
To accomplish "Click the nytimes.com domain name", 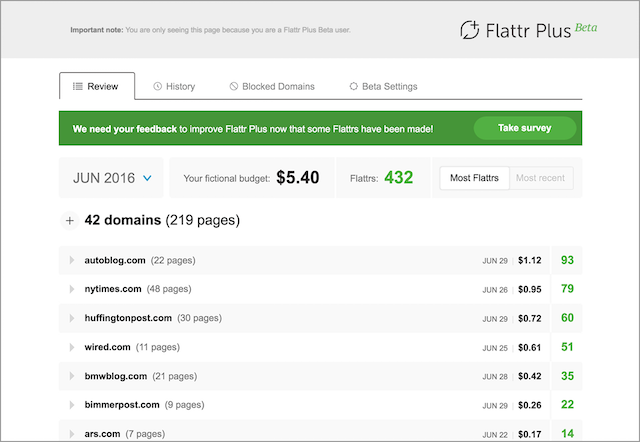I will click(x=113, y=289).
